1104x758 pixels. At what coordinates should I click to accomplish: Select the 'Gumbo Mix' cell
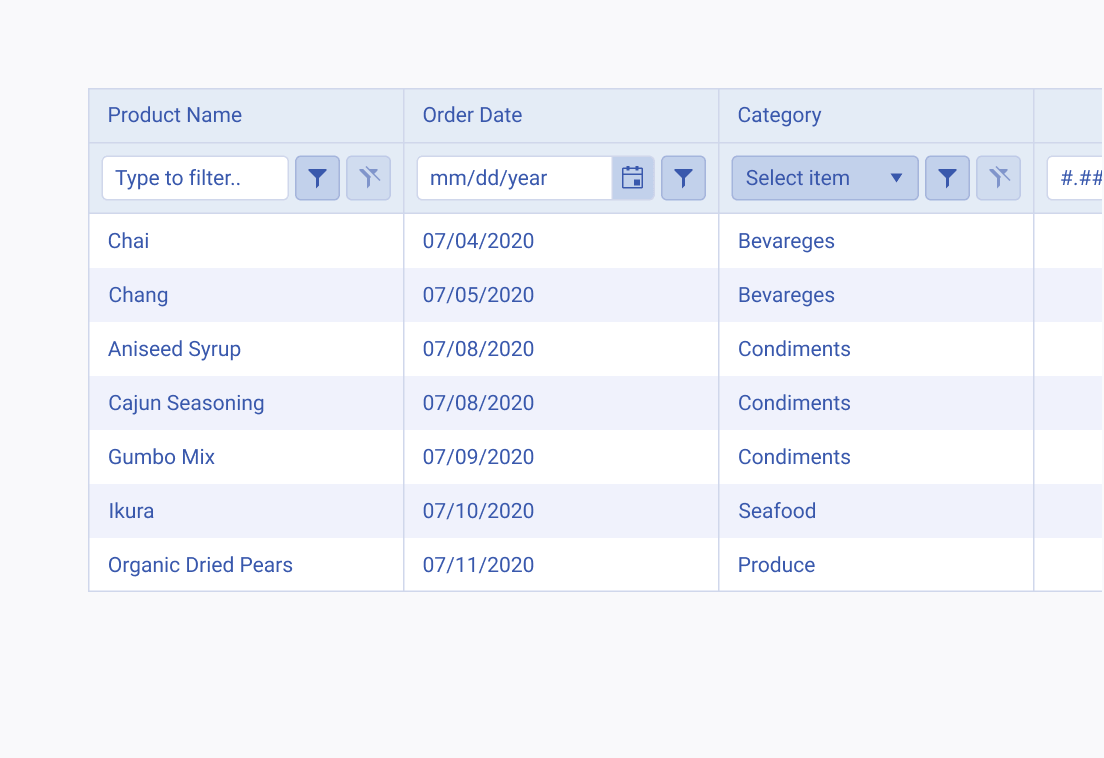(x=246, y=457)
